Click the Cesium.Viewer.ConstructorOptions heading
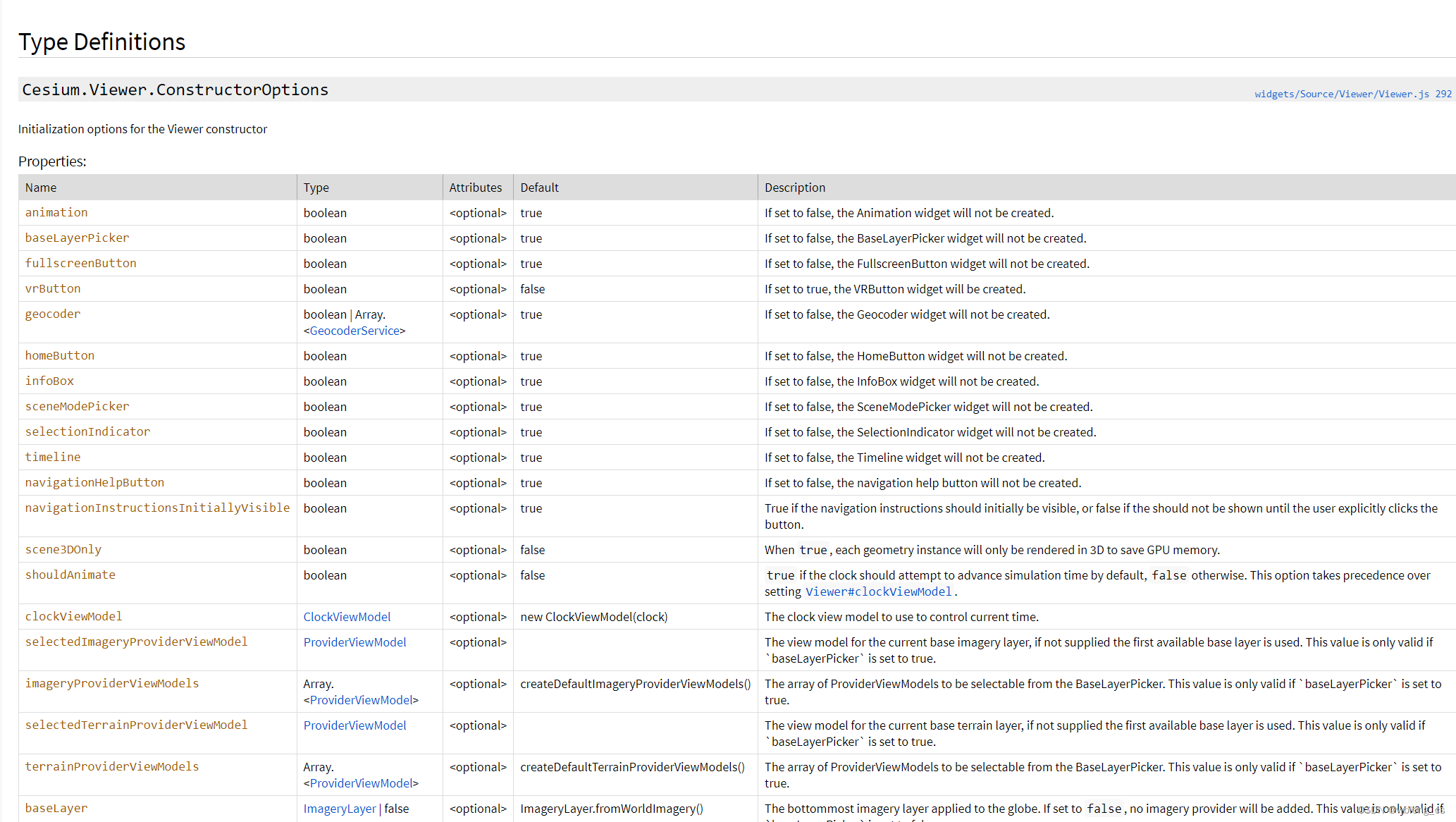The height and width of the screenshot is (822, 1456). [175, 90]
